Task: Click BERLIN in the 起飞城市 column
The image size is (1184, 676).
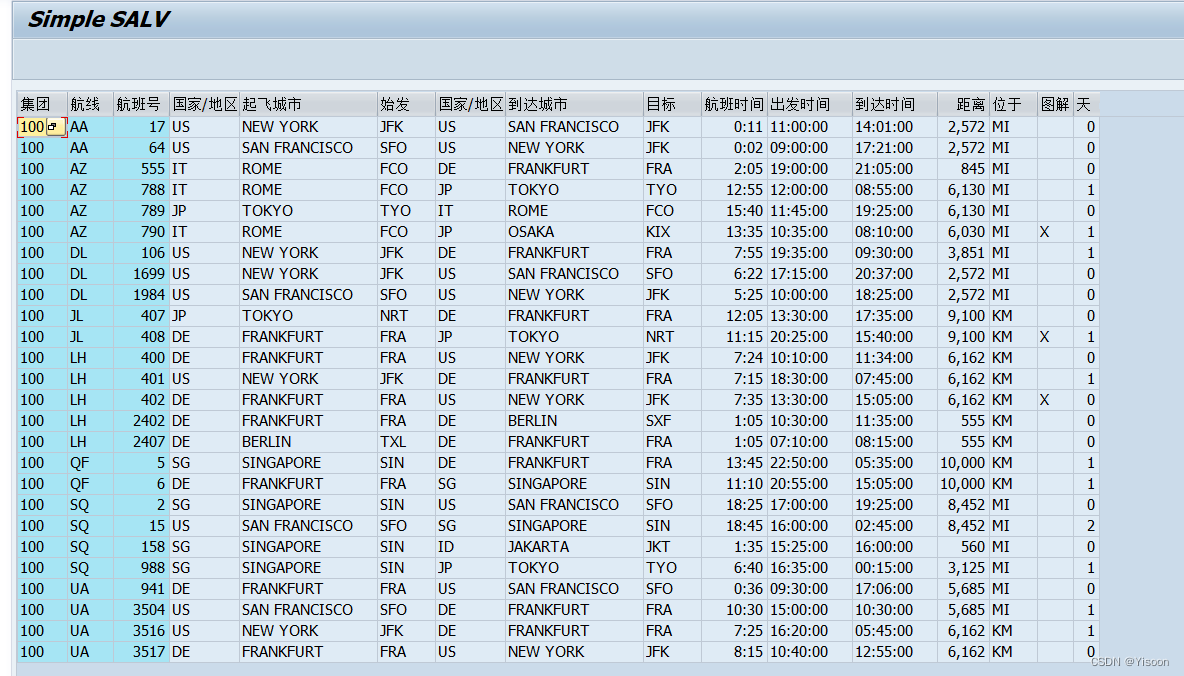Action: [308, 442]
